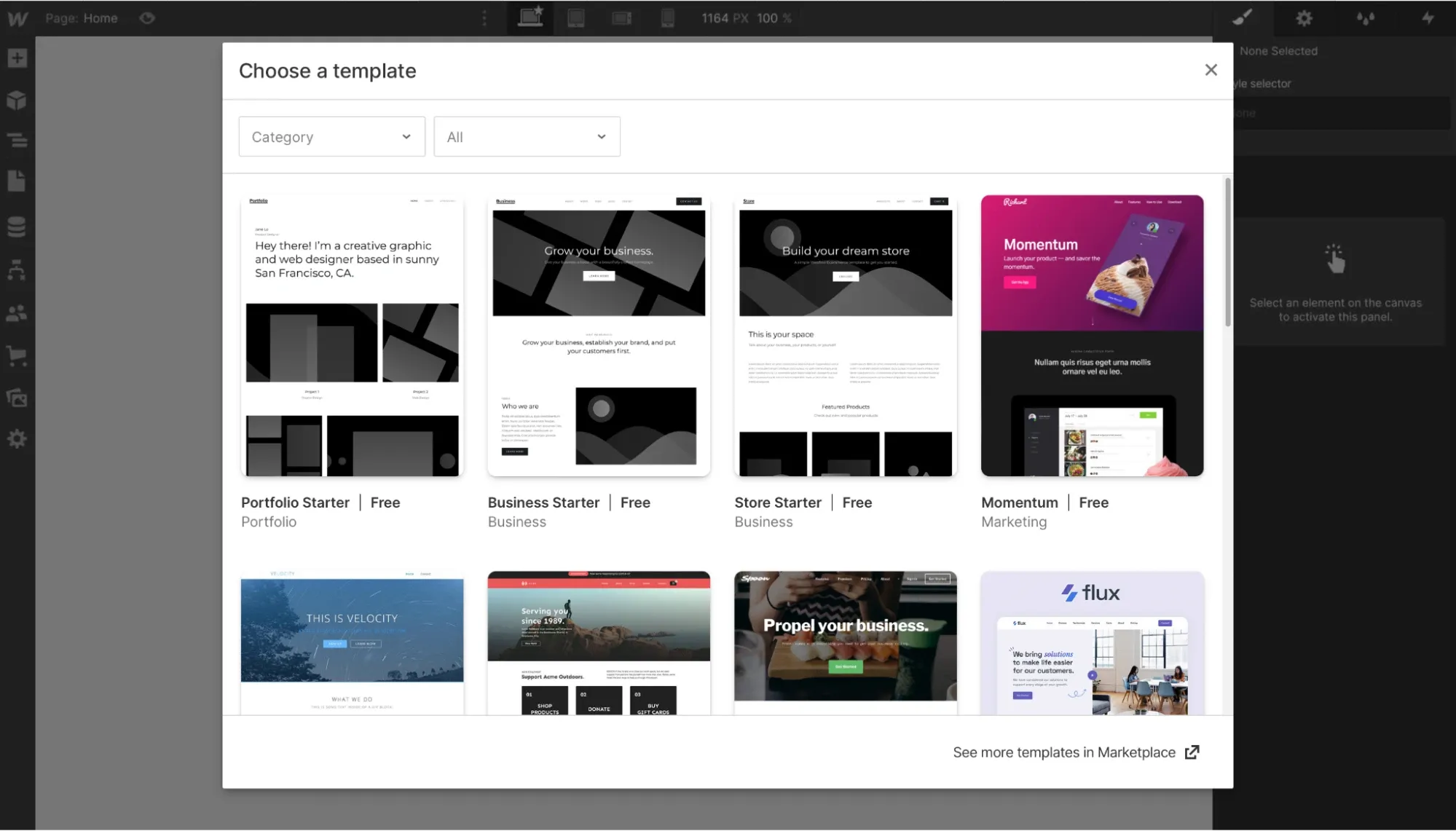The width and height of the screenshot is (1456, 831).
Task: Open the Ecommerce cart panel
Action: 17,356
